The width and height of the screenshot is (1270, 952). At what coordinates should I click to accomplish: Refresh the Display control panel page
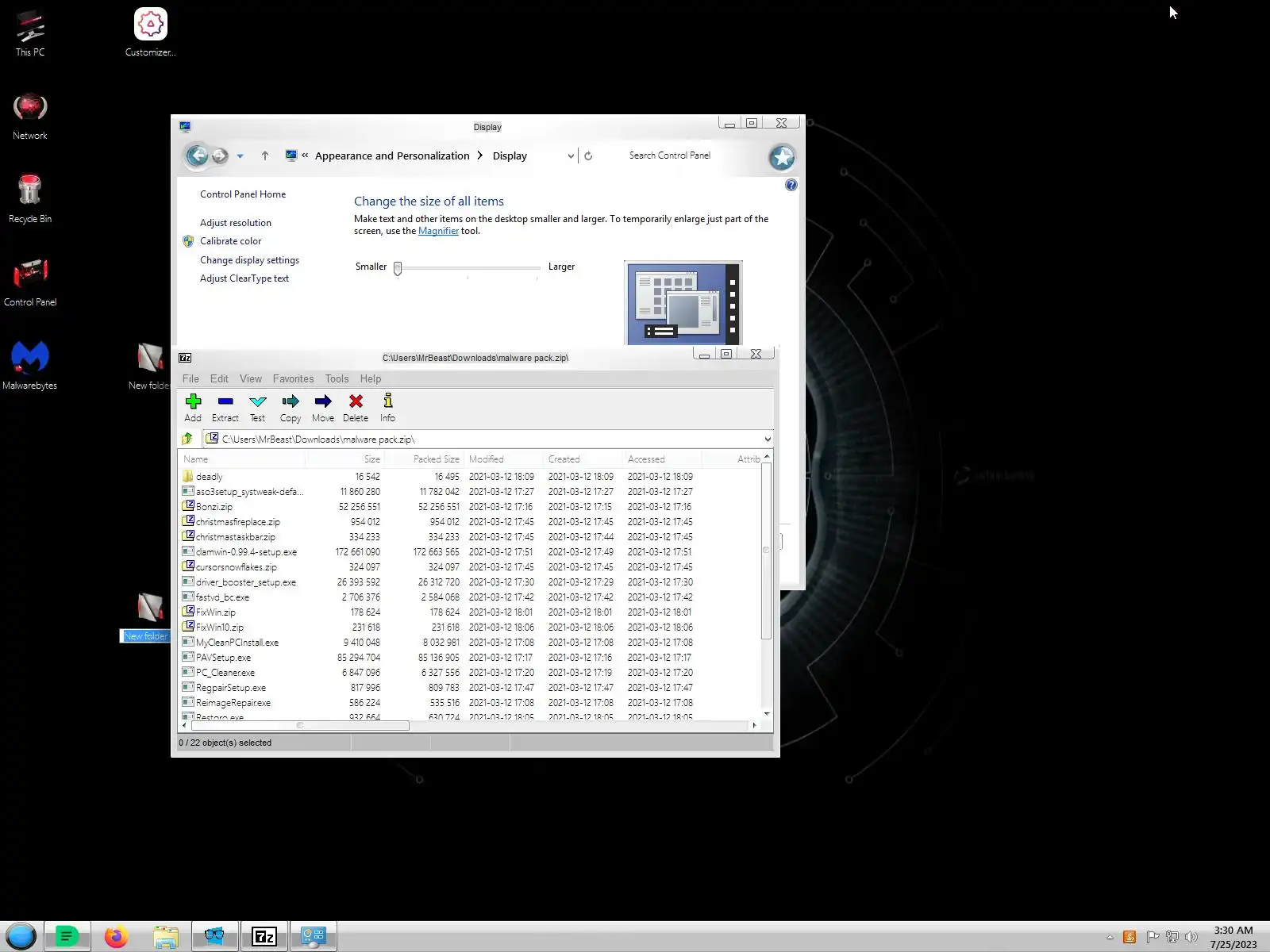pyautogui.click(x=588, y=155)
